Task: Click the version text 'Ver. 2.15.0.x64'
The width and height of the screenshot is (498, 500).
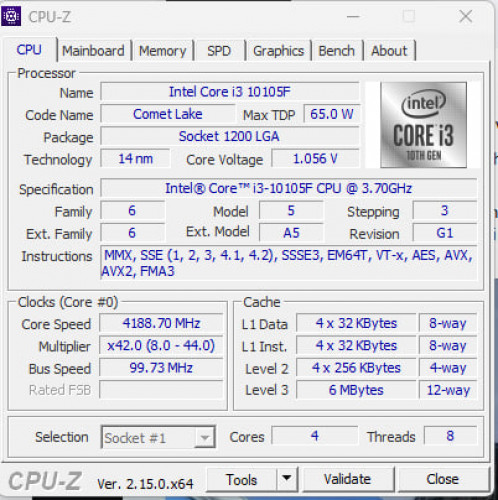Action: point(145,484)
